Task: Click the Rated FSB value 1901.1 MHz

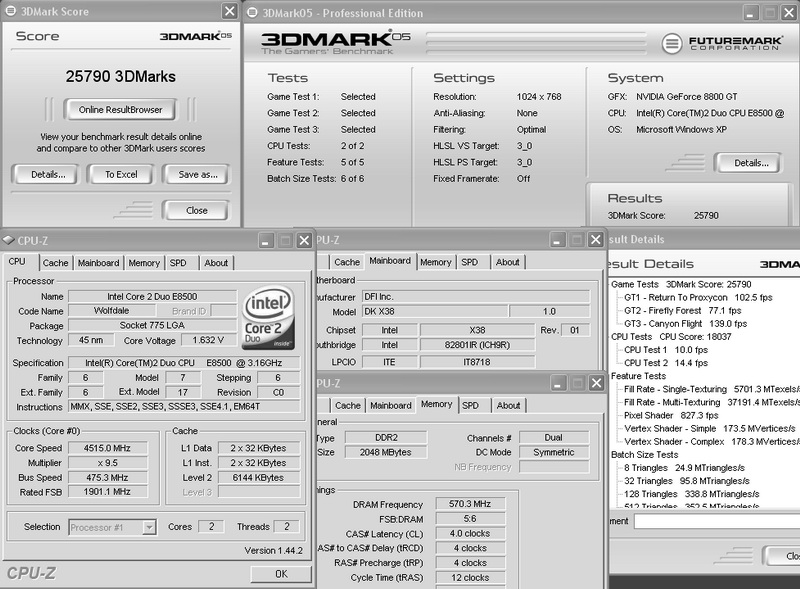Action: (x=107, y=492)
